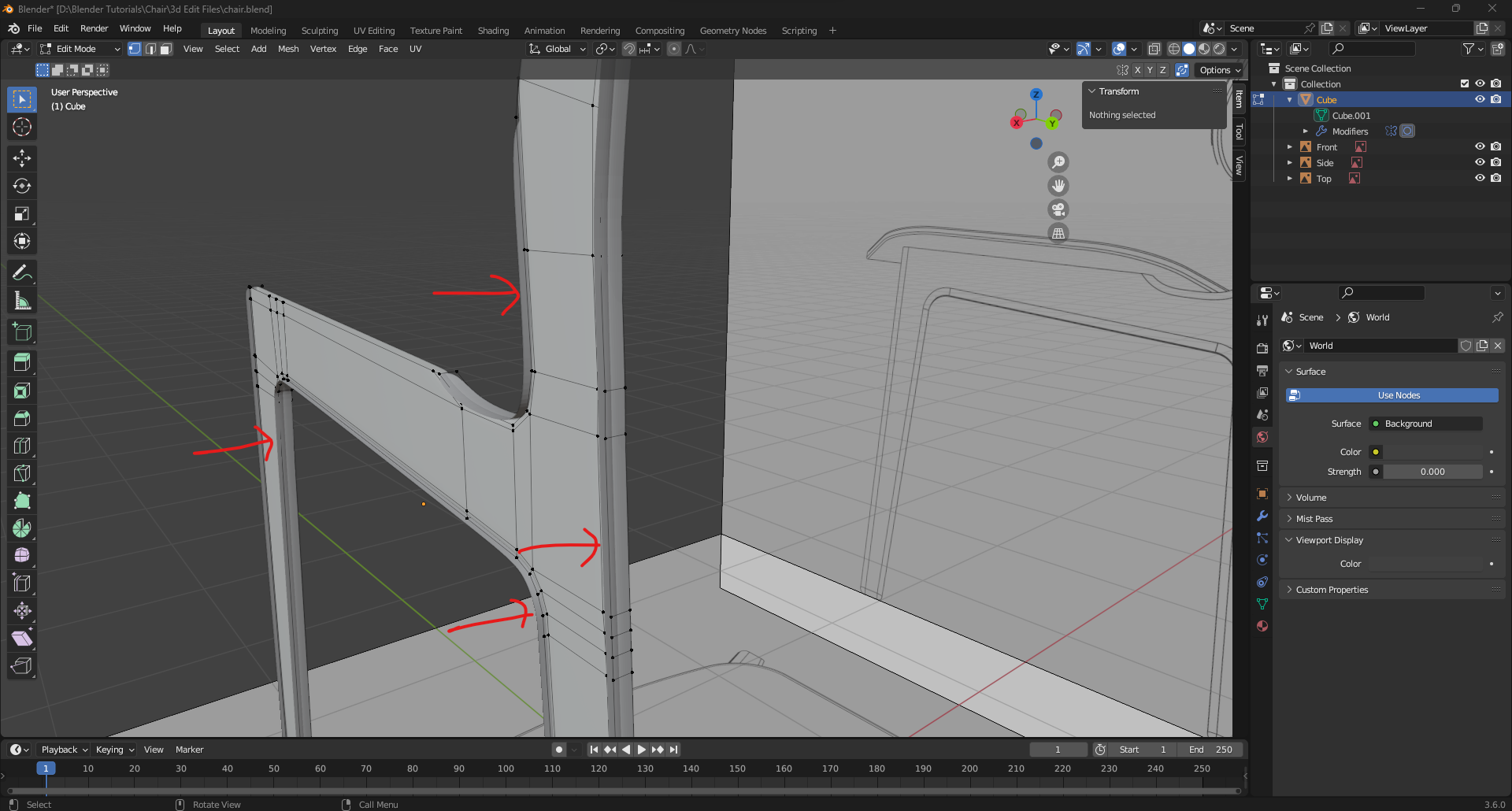Open Object Data properties tab

click(1262, 604)
